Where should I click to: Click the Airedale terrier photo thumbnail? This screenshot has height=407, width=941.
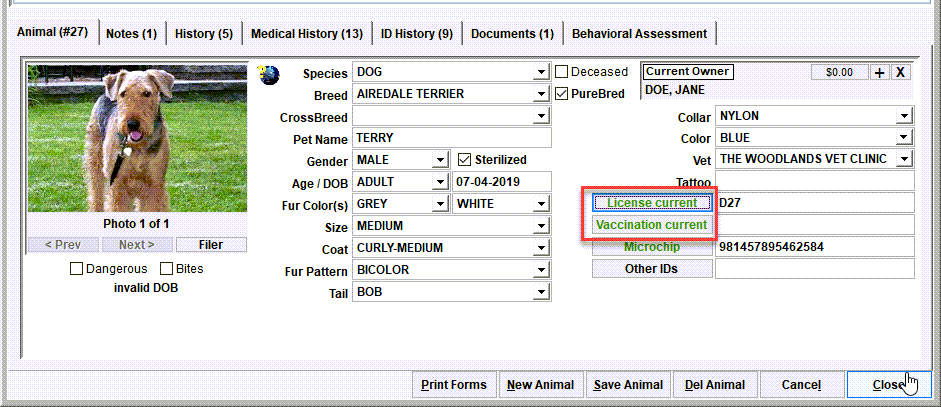coord(137,139)
